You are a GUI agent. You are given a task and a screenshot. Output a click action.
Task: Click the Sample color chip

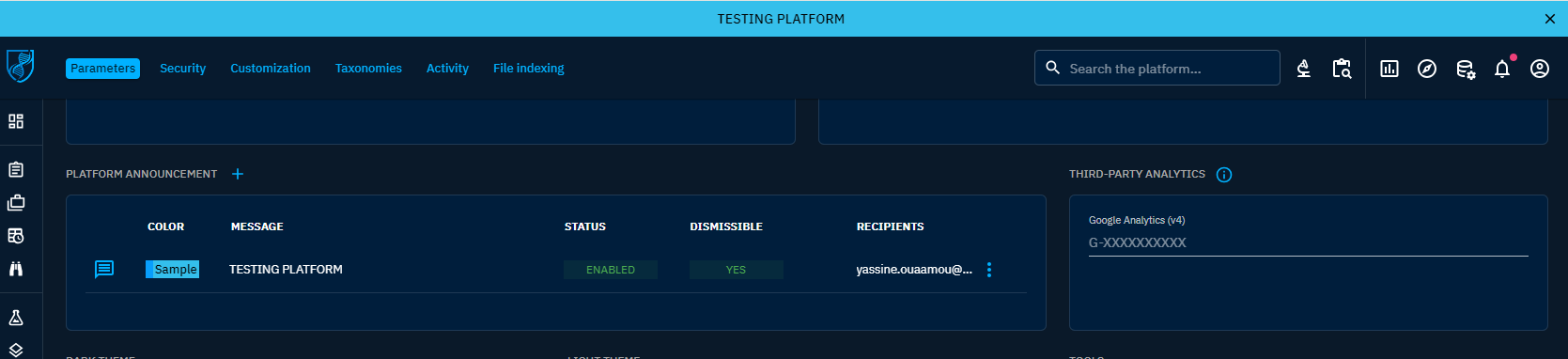[x=172, y=270]
